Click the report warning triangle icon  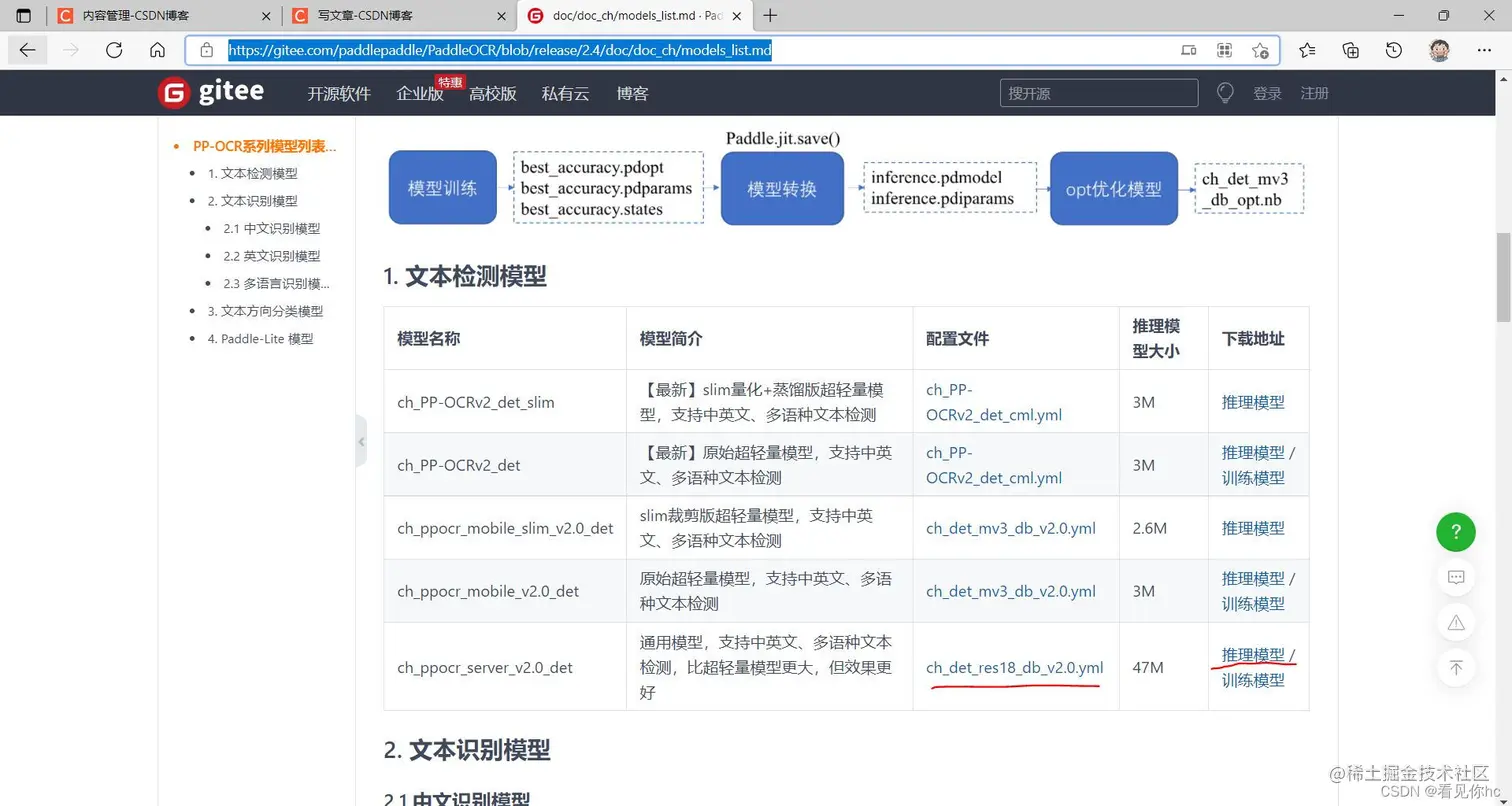point(1456,622)
